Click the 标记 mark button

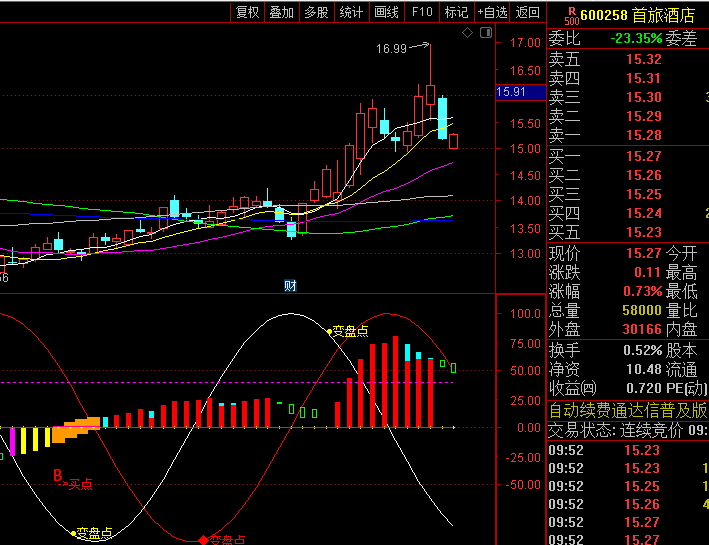pyautogui.click(x=457, y=12)
